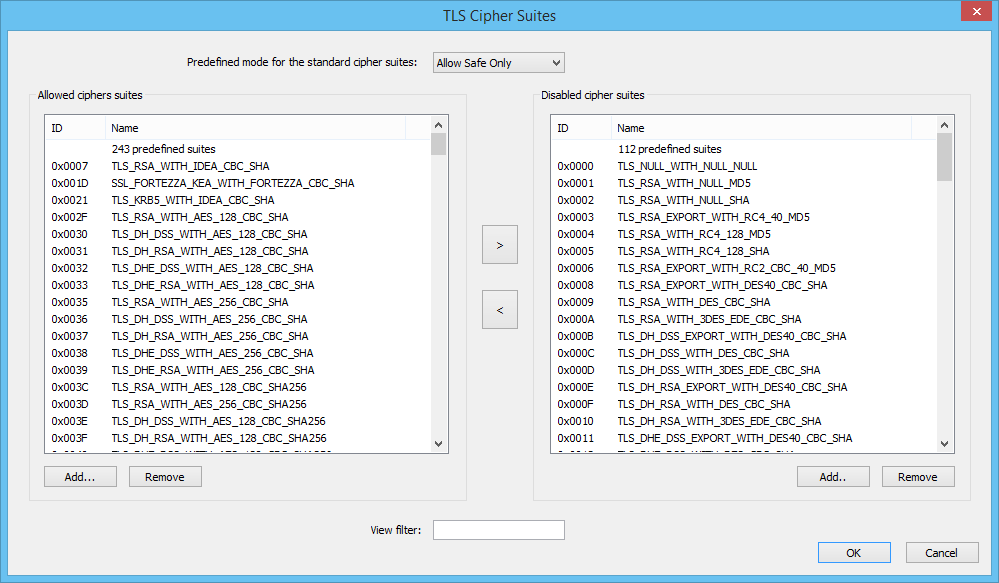Select TLS_DH_RSA_EXPORT_WITH_DES40_CBC_SHA row

(x=744, y=387)
